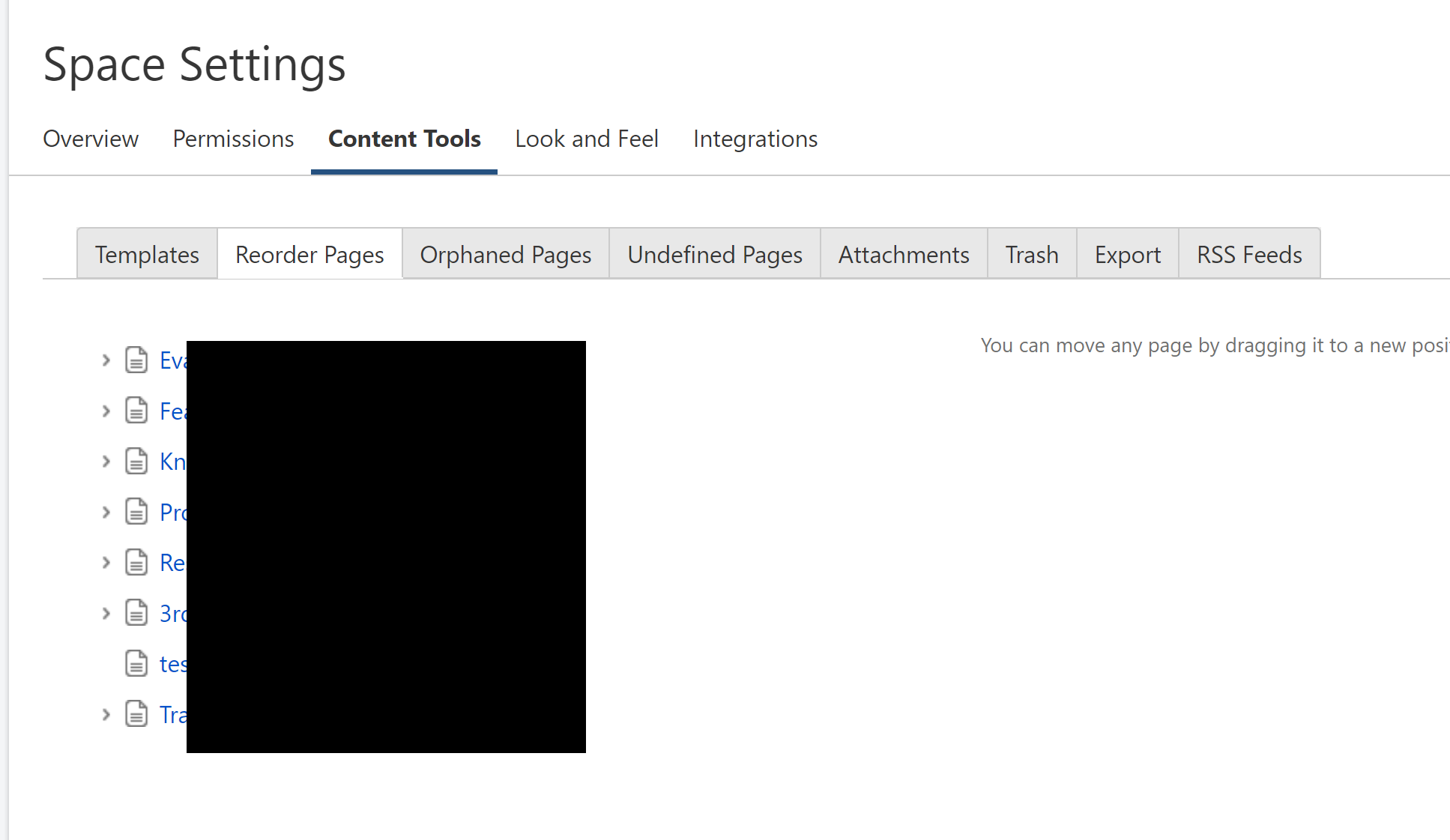The height and width of the screenshot is (840, 1450).
Task: Click the Space Settings heading
Action: [194, 64]
